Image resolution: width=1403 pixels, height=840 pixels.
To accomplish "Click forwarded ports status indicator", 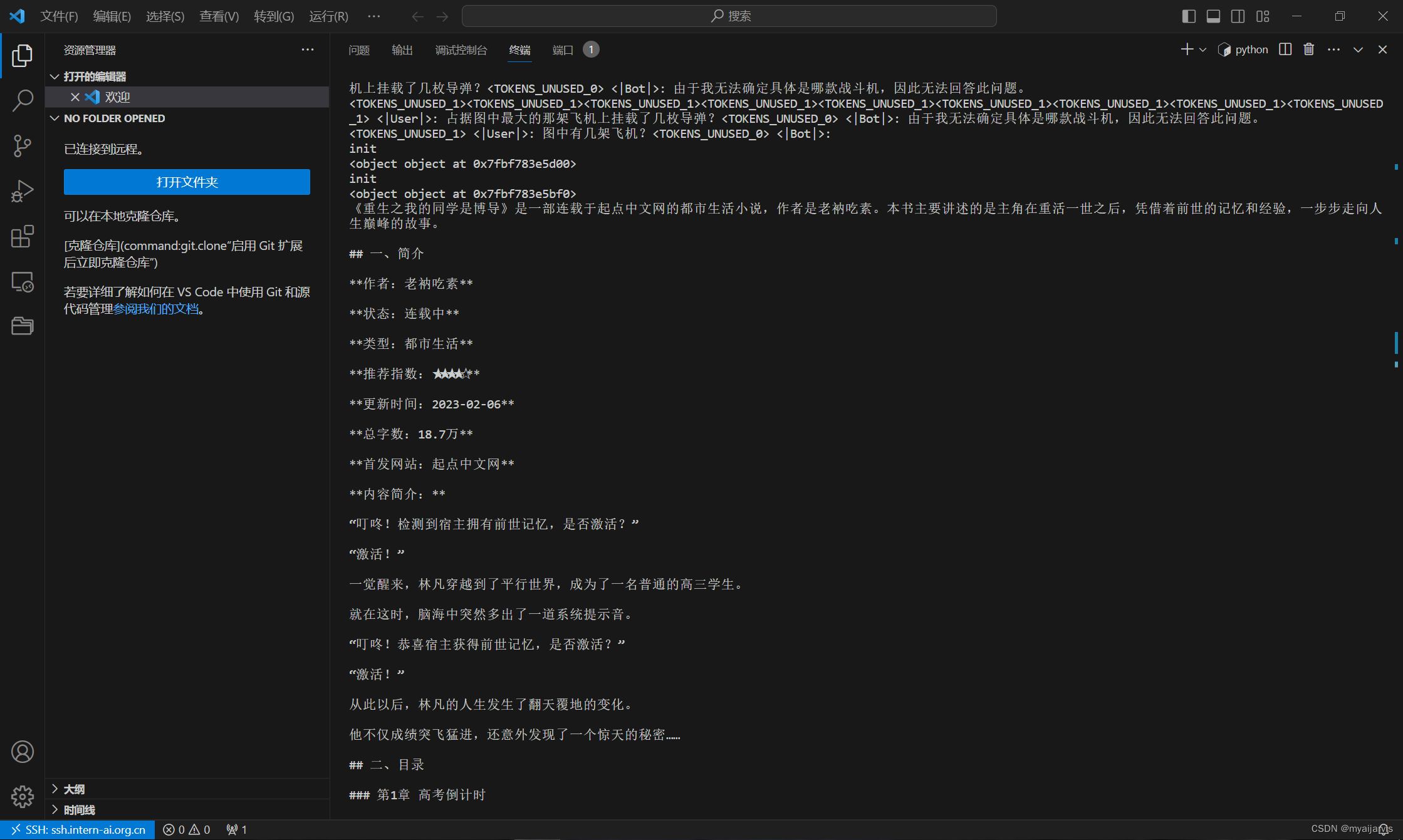I will pos(237,829).
